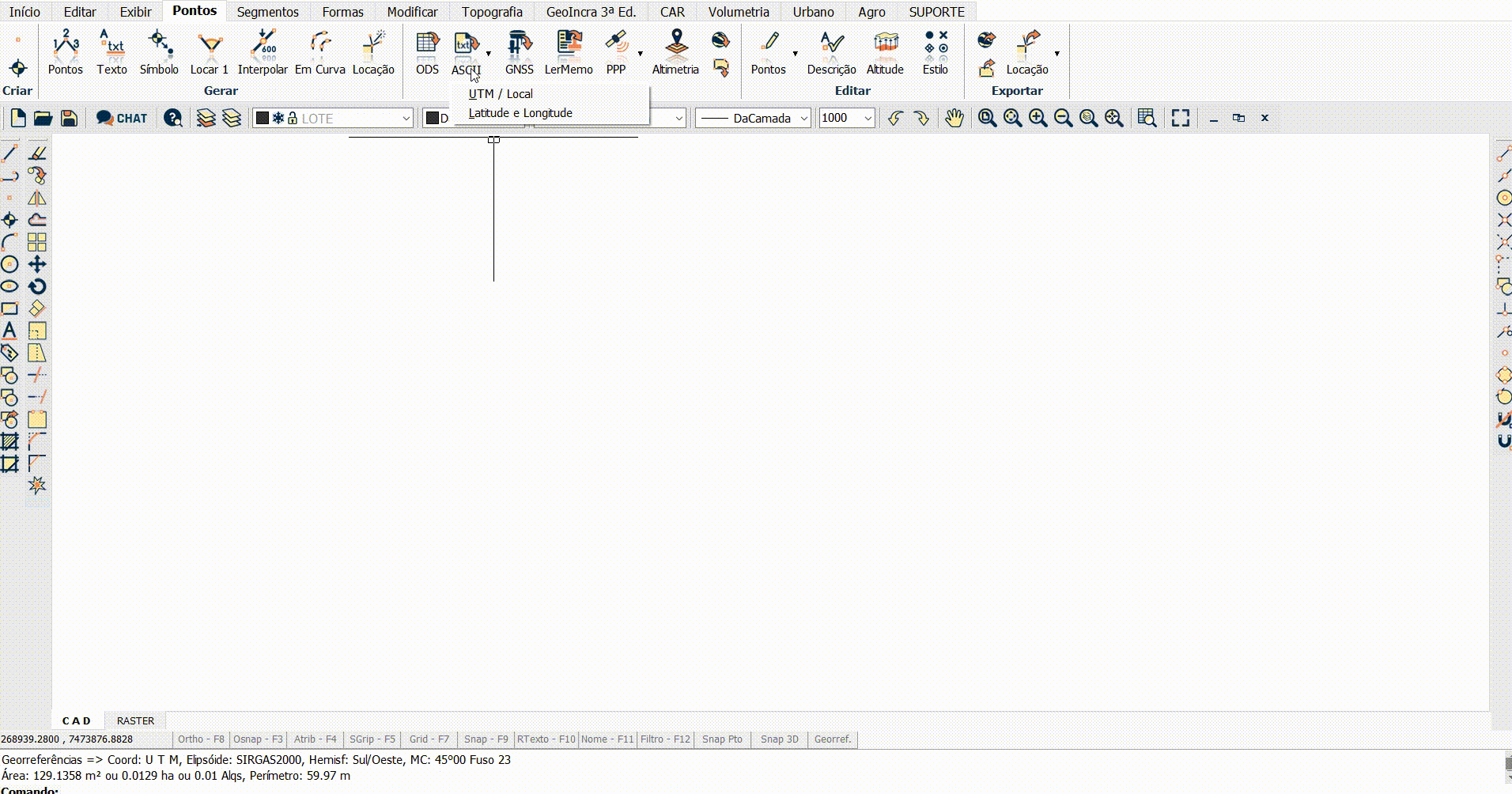The image size is (1512, 794).
Task: Enable Snap with the F9 status toggle
Action: point(486,739)
